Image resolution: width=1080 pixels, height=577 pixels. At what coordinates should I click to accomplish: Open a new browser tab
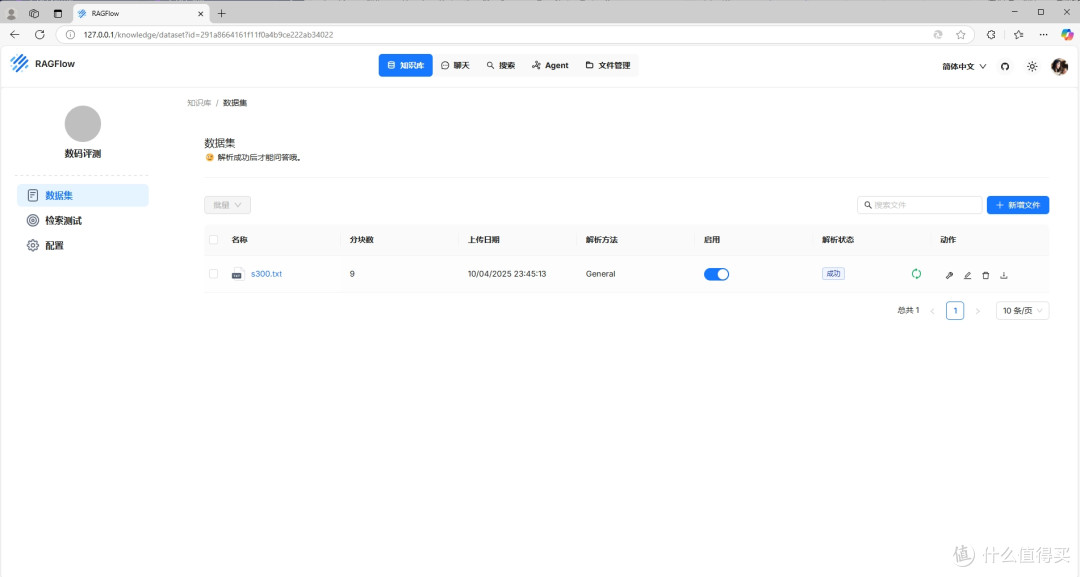click(x=222, y=13)
